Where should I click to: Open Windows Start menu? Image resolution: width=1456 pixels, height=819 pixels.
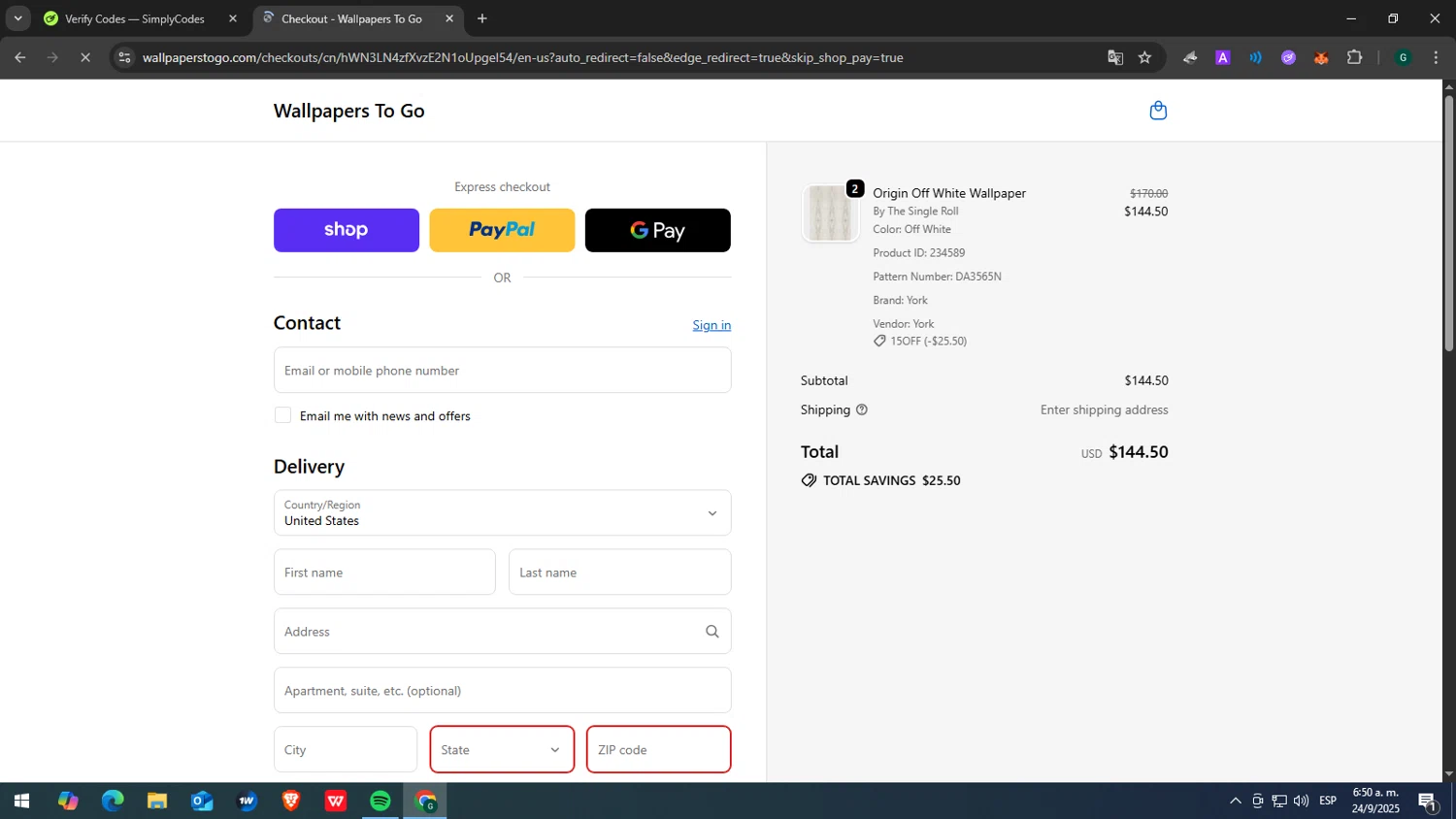point(21,801)
